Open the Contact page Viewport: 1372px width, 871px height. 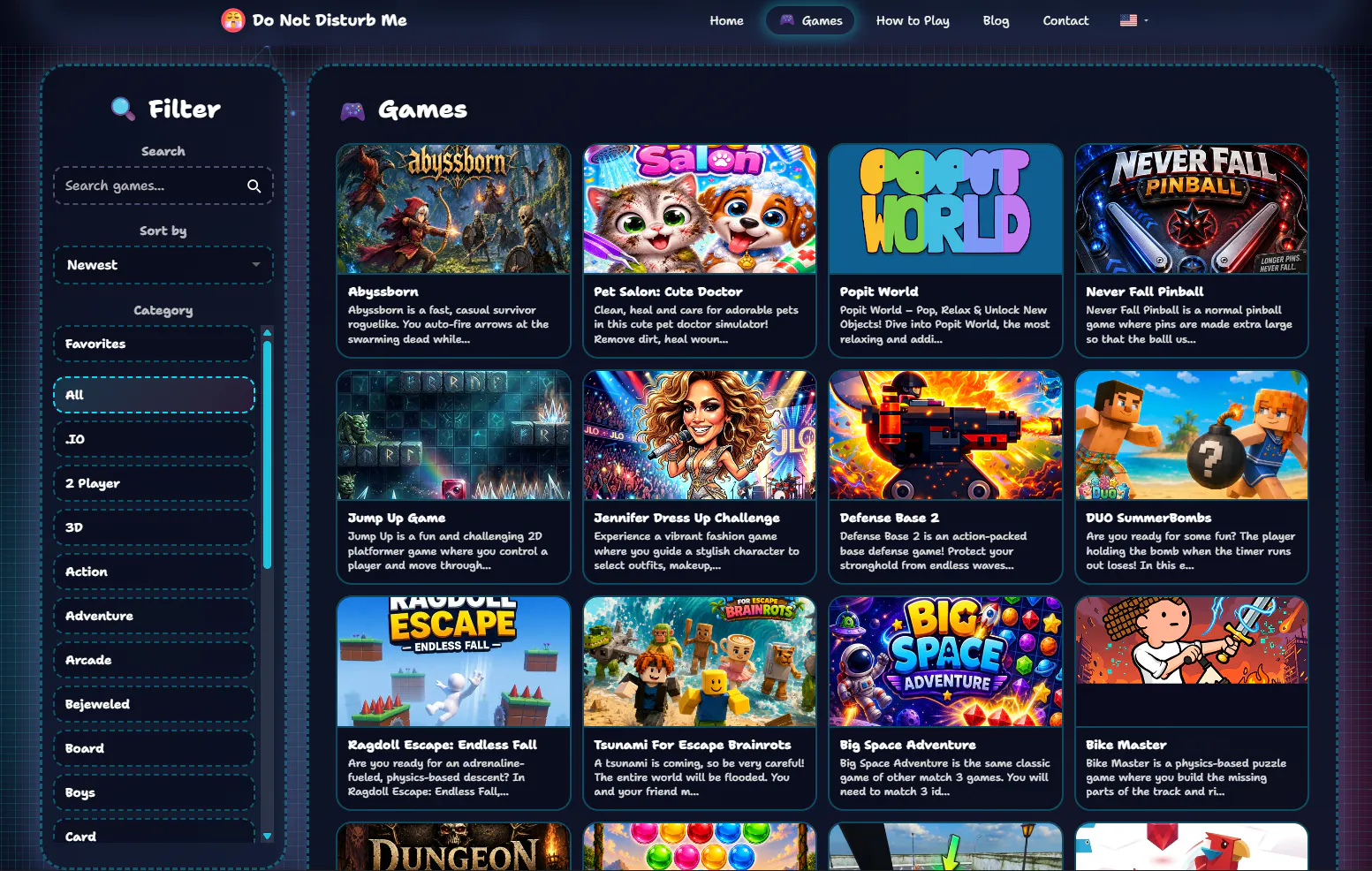(x=1065, y=20)
